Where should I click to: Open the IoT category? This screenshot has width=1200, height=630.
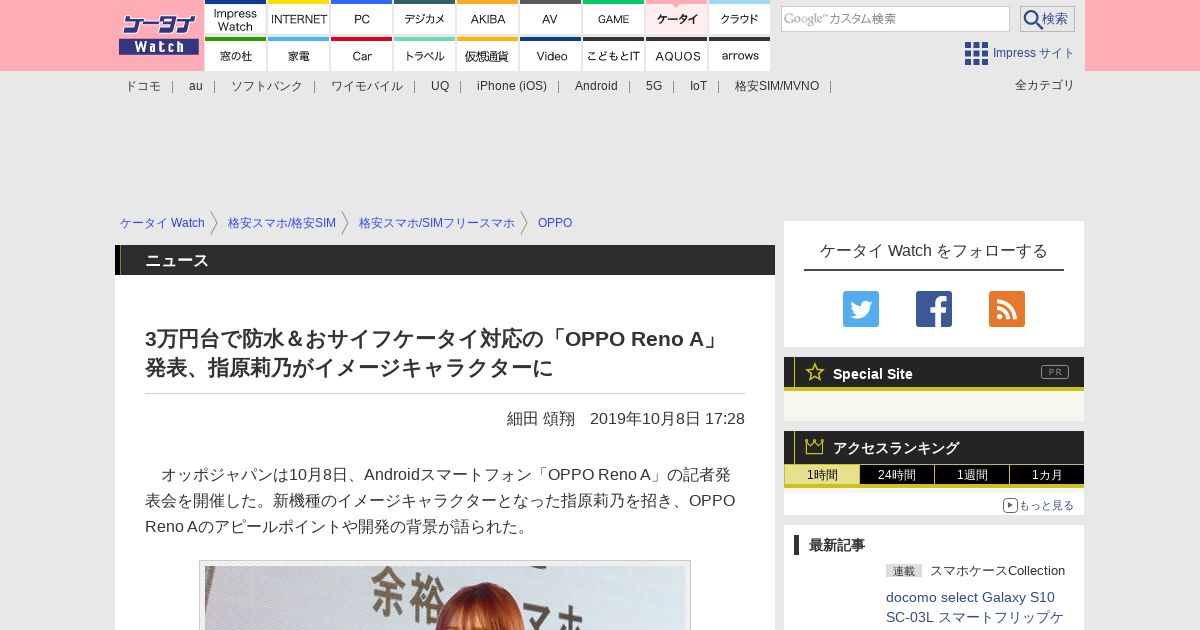(x=698, y=86)
